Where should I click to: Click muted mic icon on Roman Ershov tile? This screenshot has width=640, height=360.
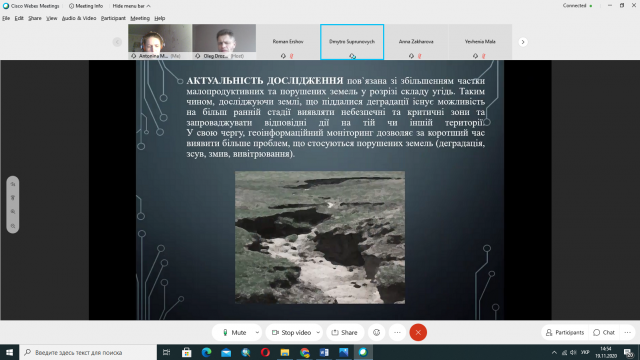[x=291, y=56]
